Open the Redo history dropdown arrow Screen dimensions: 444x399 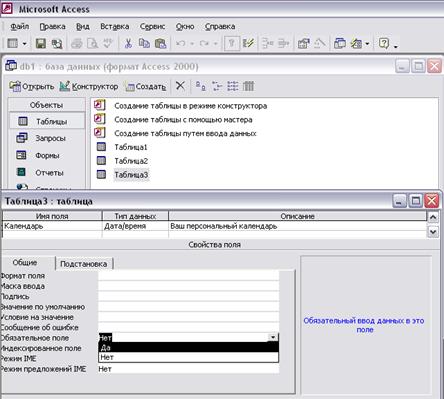coord(216,44)
